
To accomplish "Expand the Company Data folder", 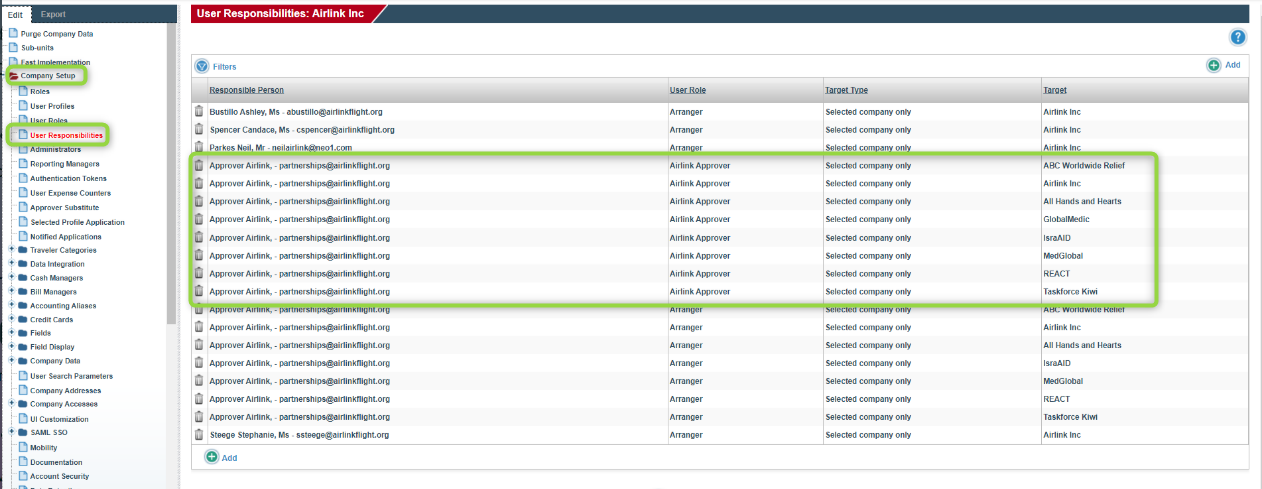I will pos(11,361).
